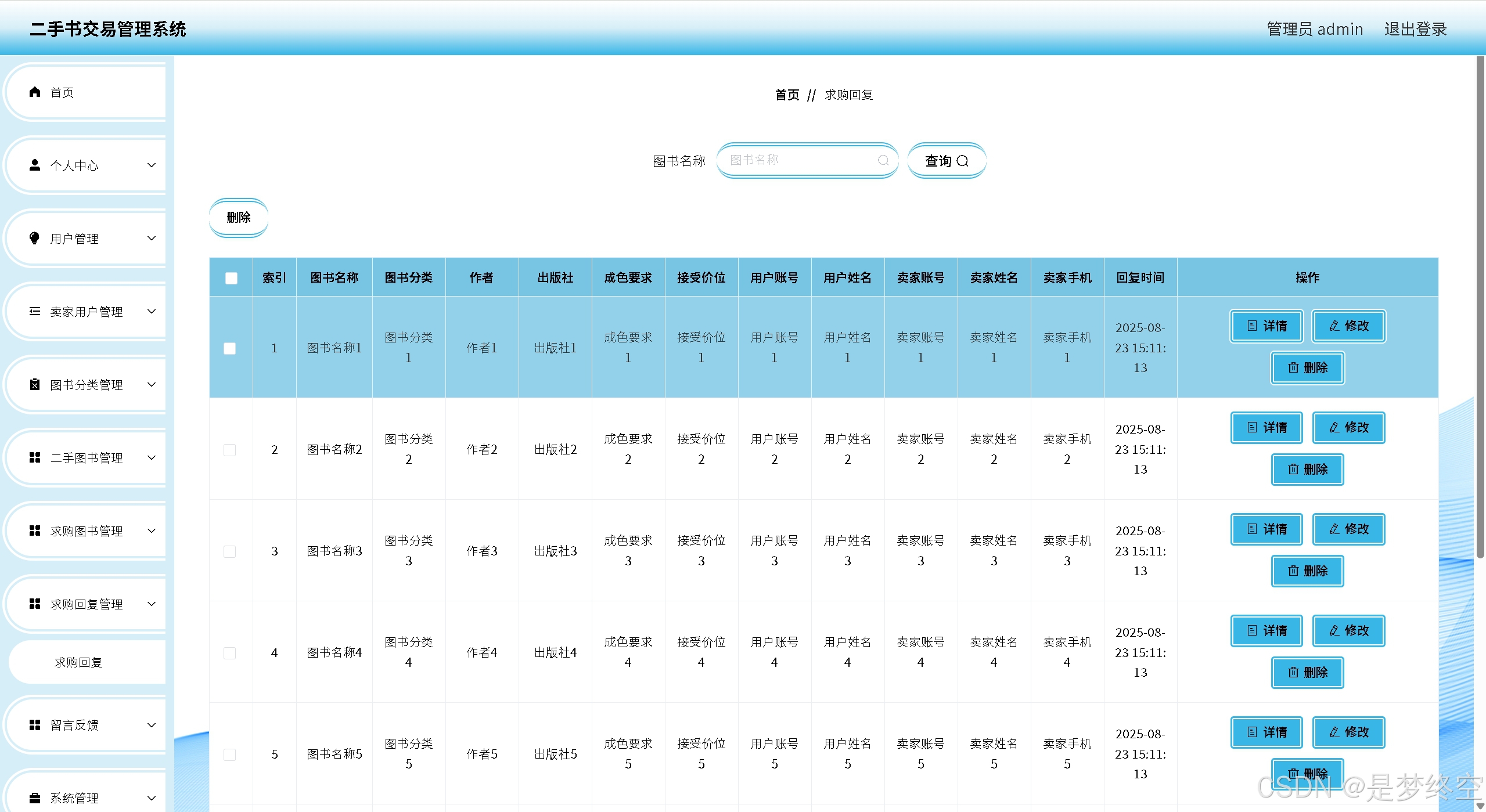Click the 回复时间 column header

point(1140,277)
